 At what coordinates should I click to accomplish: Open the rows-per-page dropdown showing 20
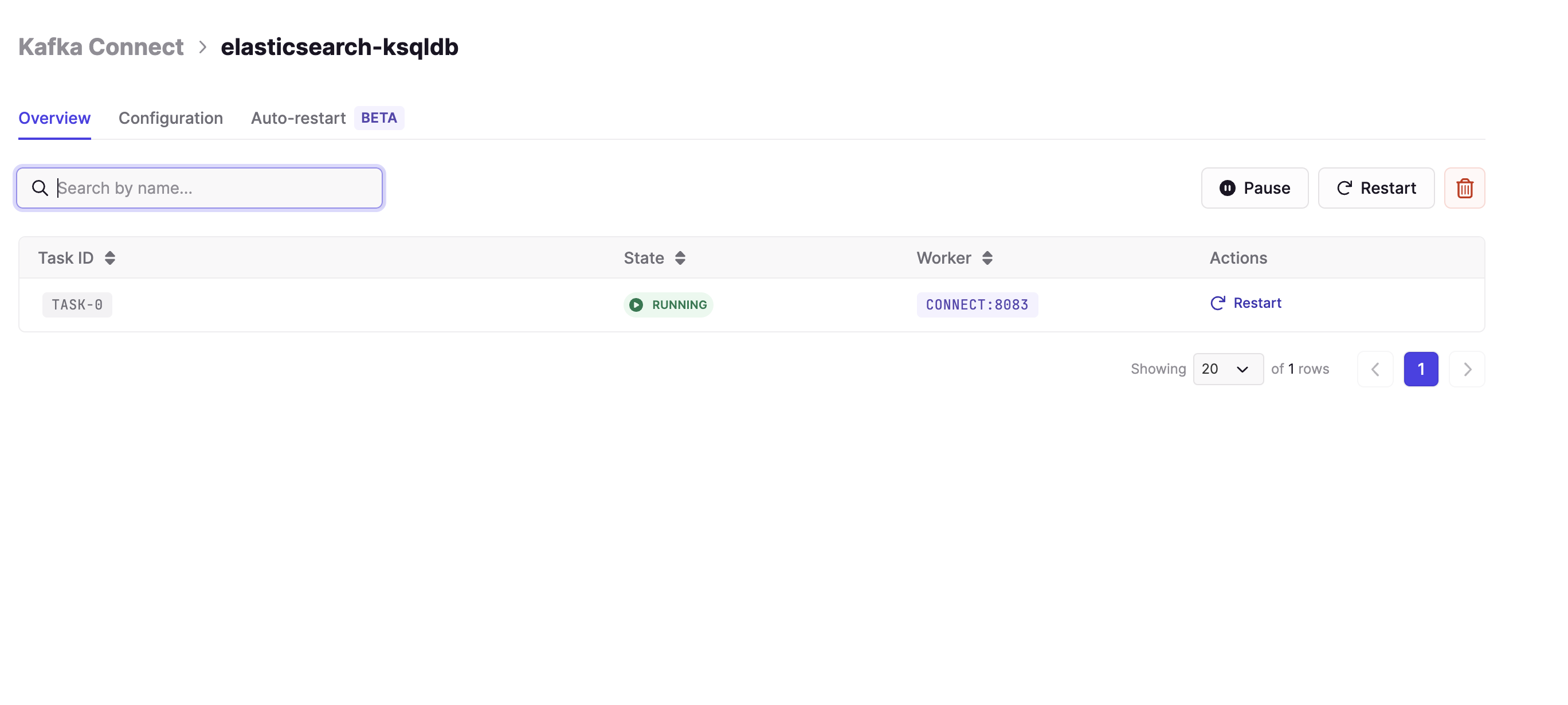1228,369
